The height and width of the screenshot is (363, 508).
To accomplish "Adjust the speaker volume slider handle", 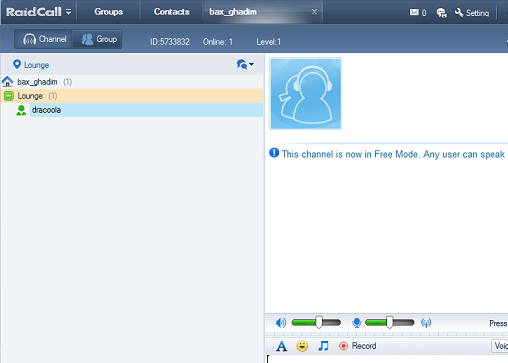I will click(x=319, y=322).
